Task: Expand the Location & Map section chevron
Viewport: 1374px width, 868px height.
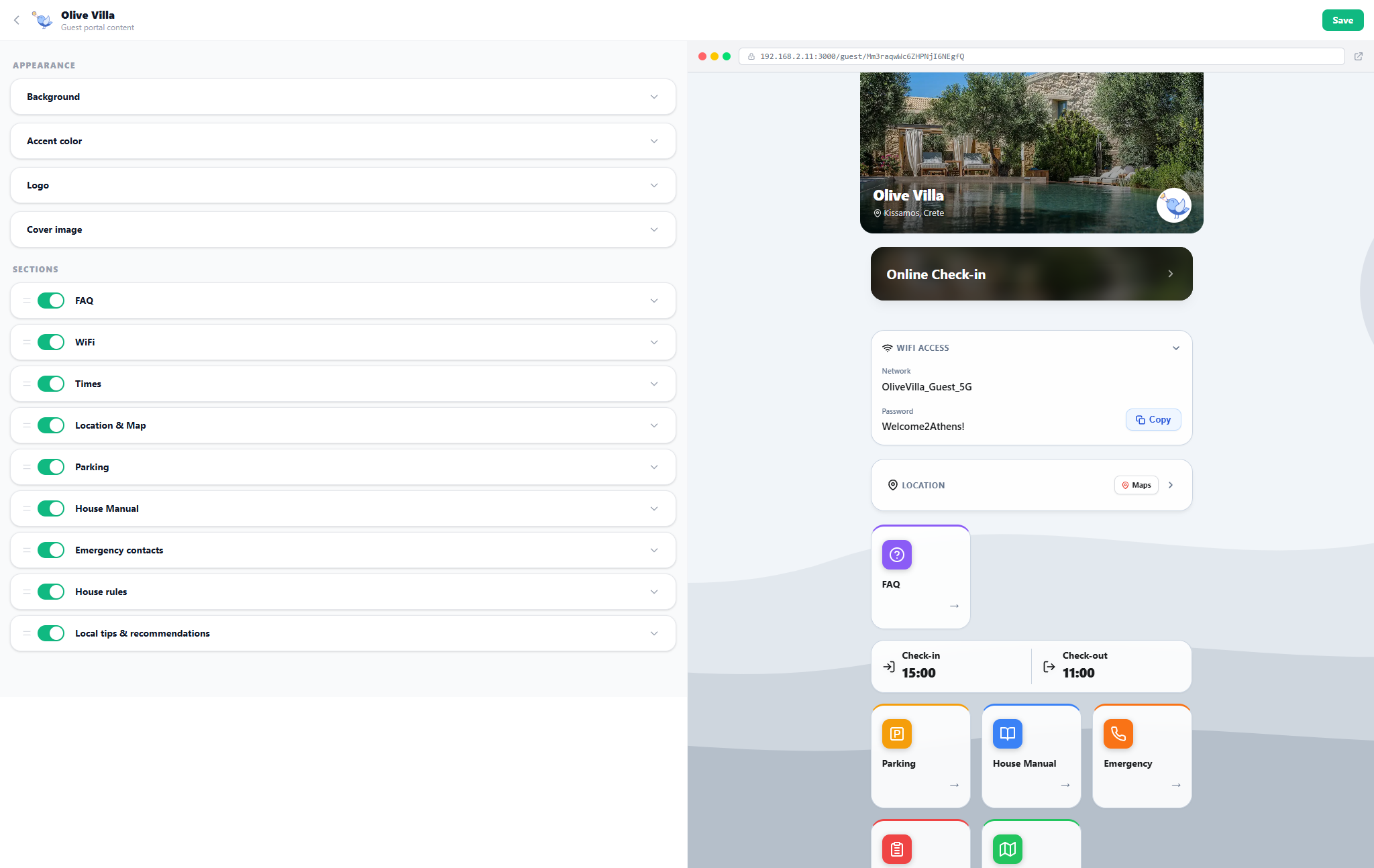Action: coord(654,425)
